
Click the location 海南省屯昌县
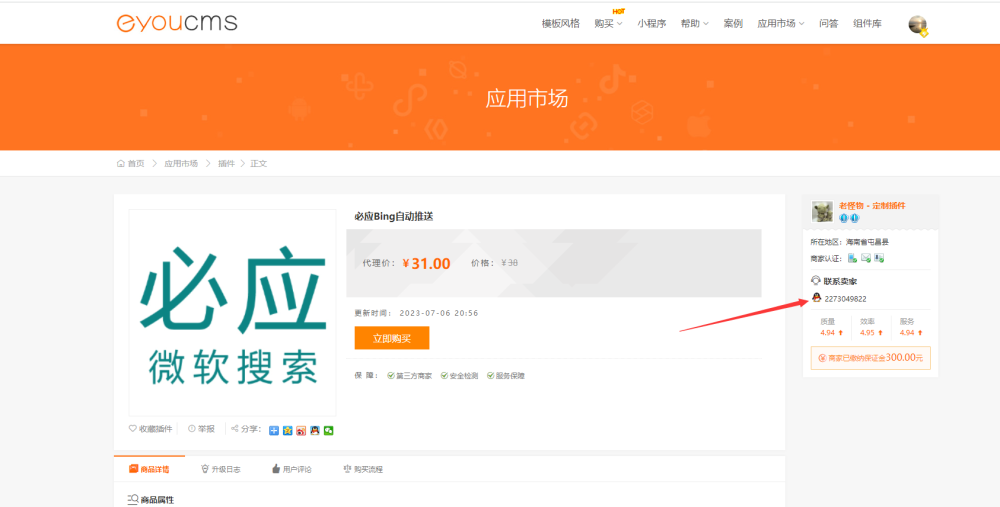pos(867,242)
